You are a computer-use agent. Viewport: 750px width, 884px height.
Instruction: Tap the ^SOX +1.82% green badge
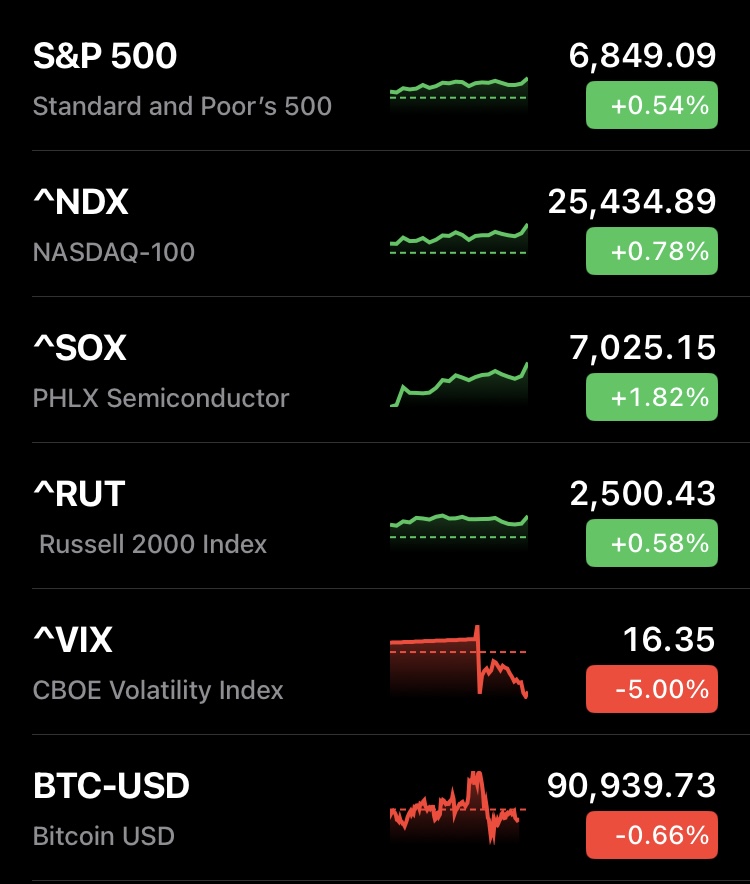coord(652,397)
